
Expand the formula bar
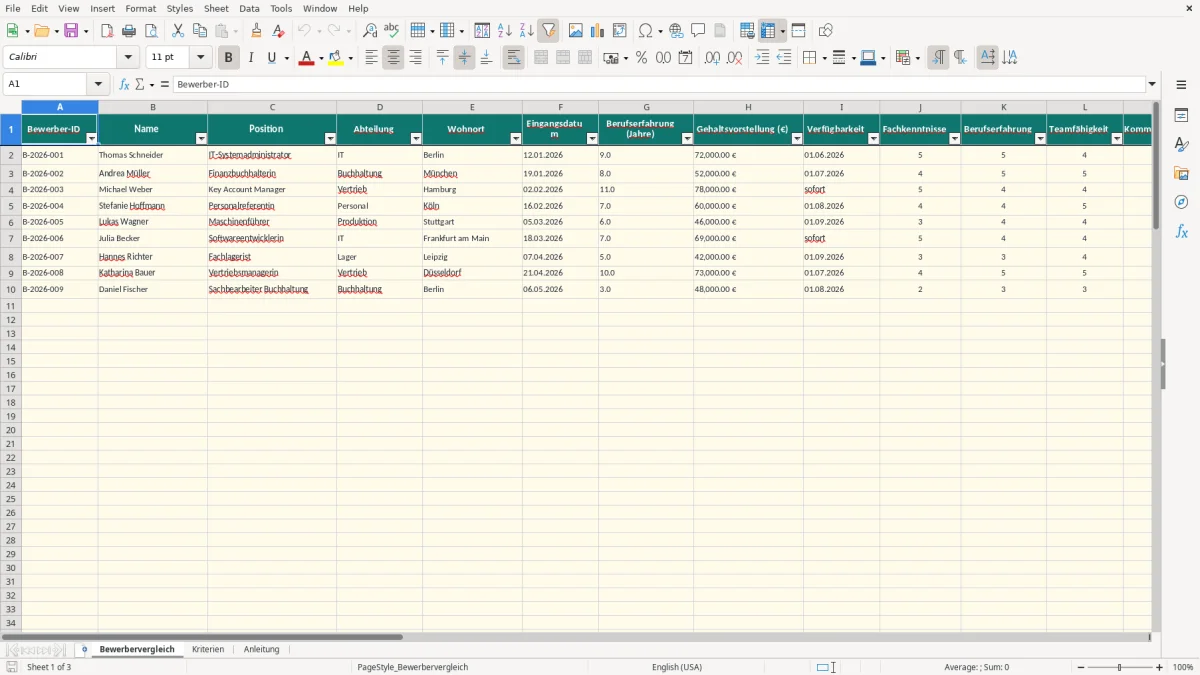[1152, 84]
